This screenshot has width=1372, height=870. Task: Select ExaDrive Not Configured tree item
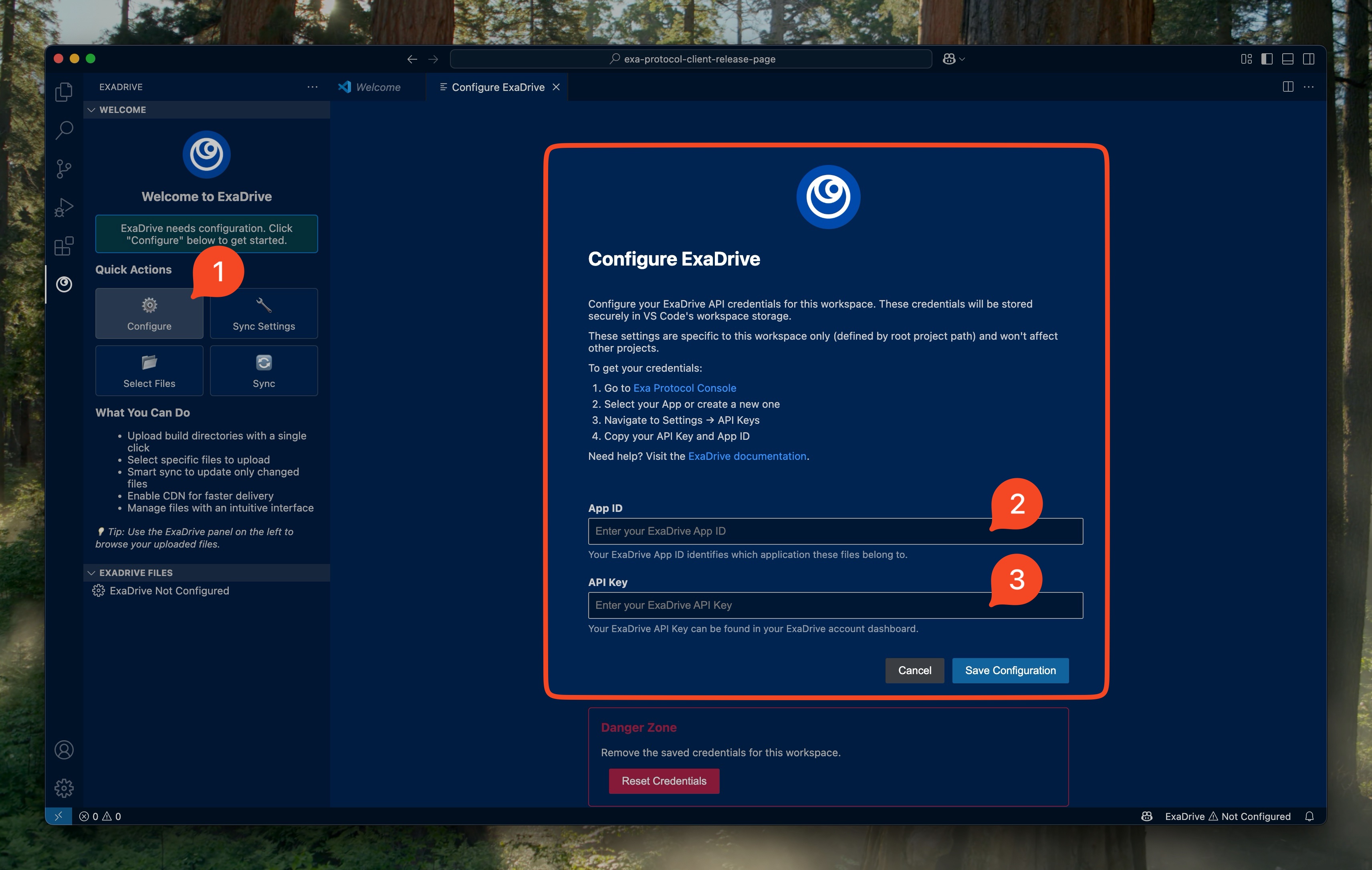206,590
